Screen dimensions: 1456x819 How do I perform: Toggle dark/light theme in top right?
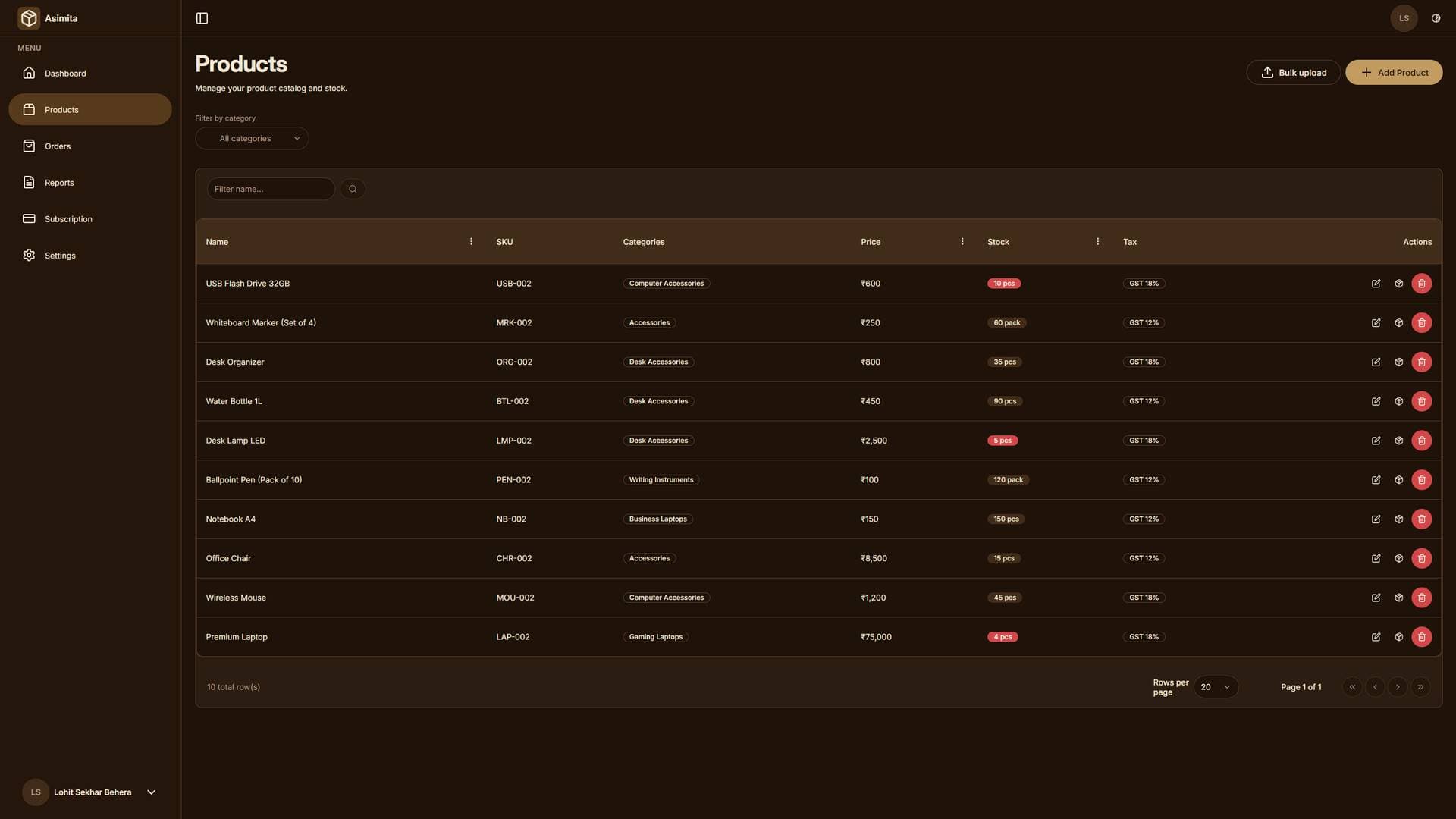pos(1435,17)
